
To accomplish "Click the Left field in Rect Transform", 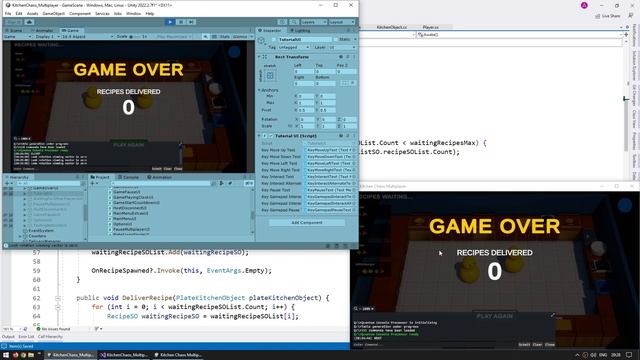I will (304, 71).
